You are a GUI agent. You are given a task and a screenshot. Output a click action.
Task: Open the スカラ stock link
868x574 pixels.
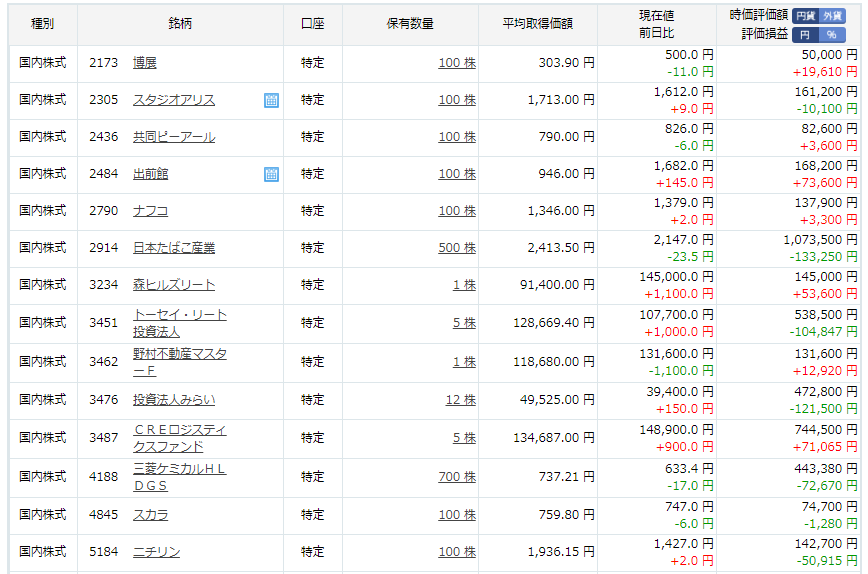tap(151, 515)
